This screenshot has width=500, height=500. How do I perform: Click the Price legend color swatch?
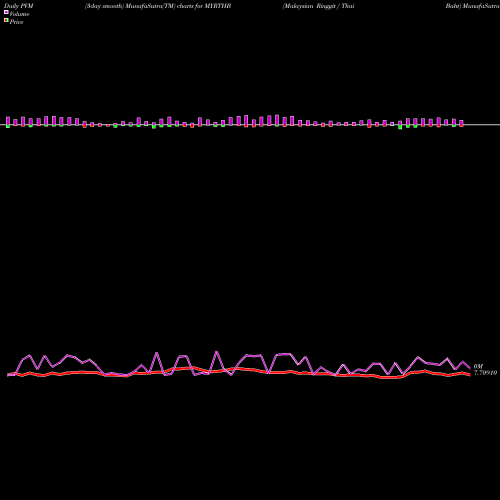click(x=6, y=20)
